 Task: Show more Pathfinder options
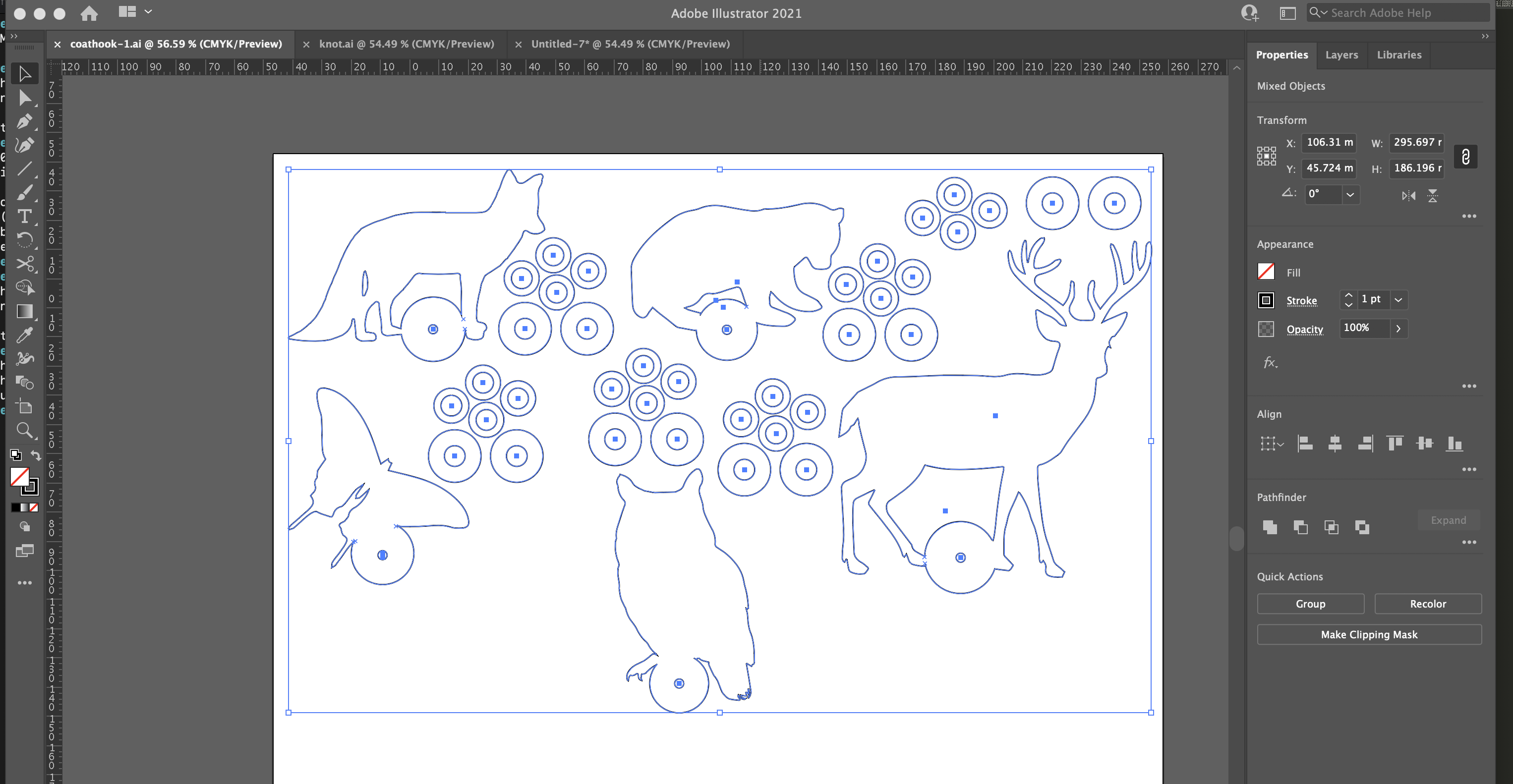coord(1468,542)
